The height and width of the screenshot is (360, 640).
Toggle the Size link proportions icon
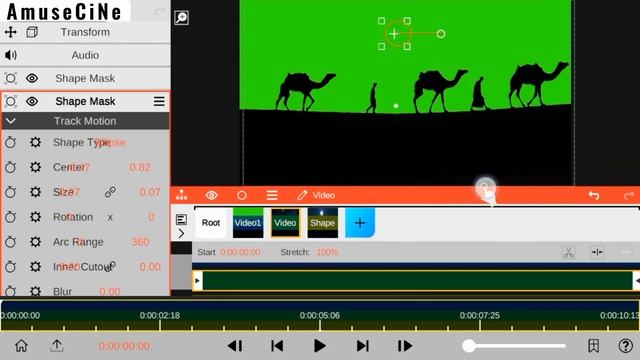110,192
